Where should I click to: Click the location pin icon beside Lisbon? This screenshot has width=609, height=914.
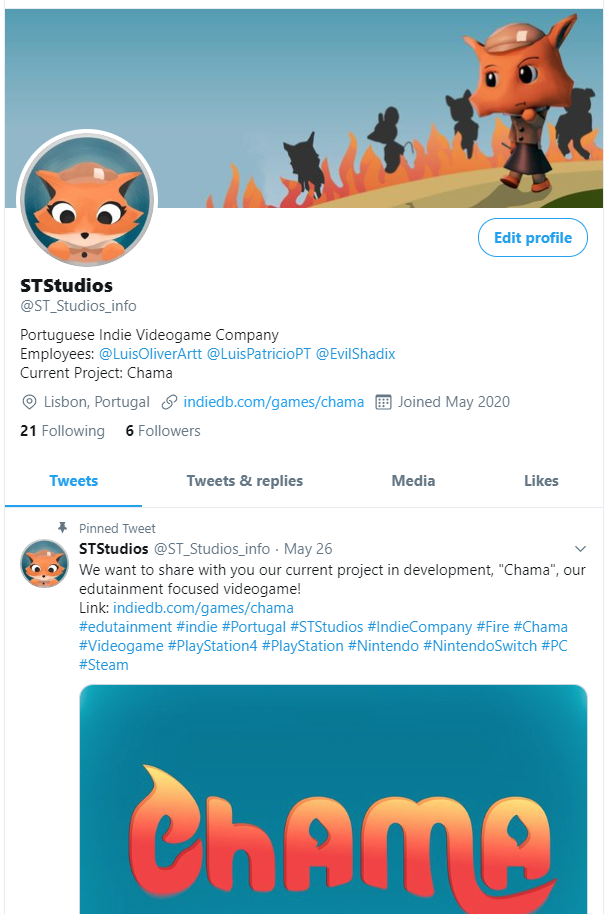(29, 402)
